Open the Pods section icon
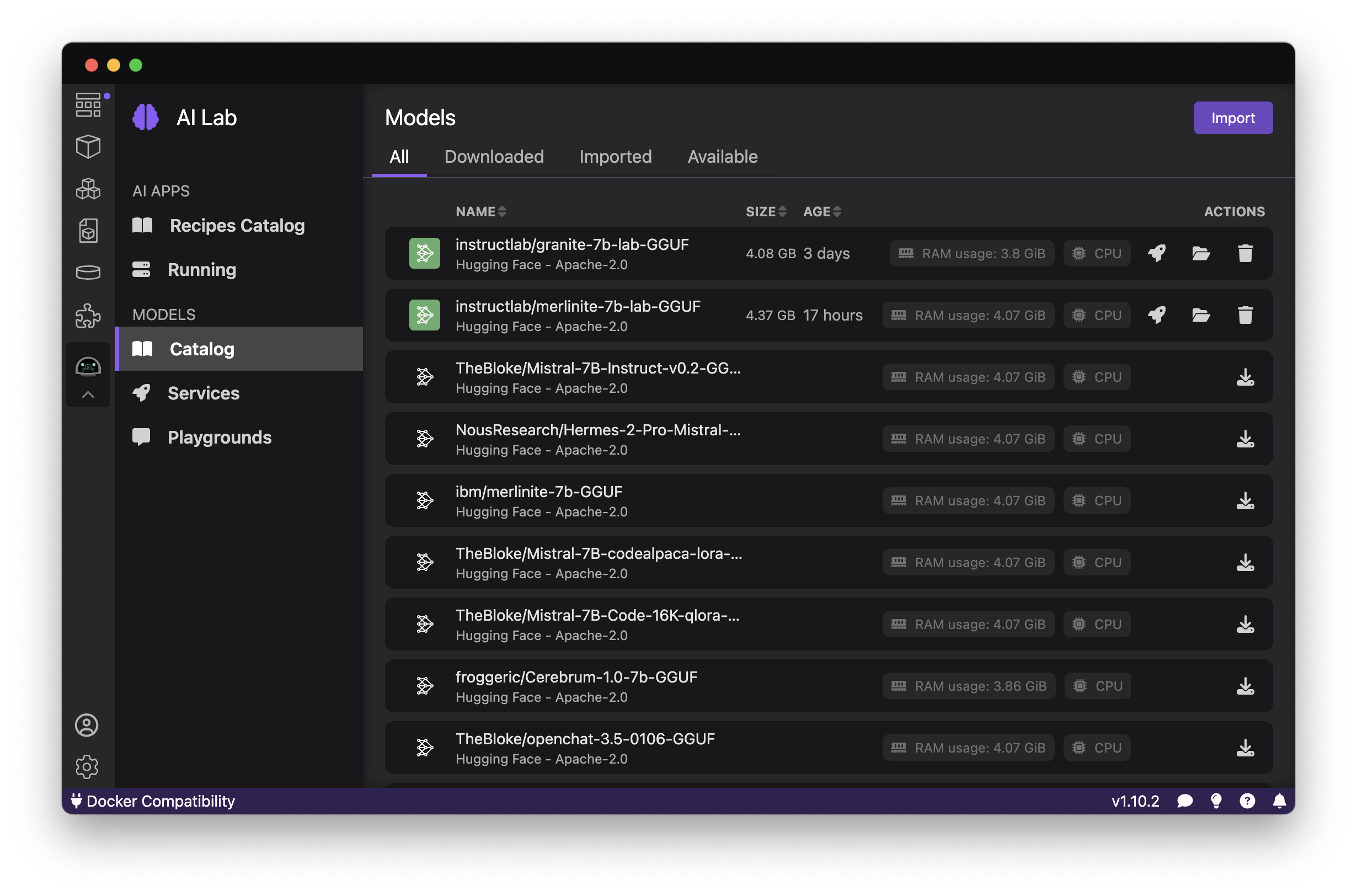 pos(88,189)
